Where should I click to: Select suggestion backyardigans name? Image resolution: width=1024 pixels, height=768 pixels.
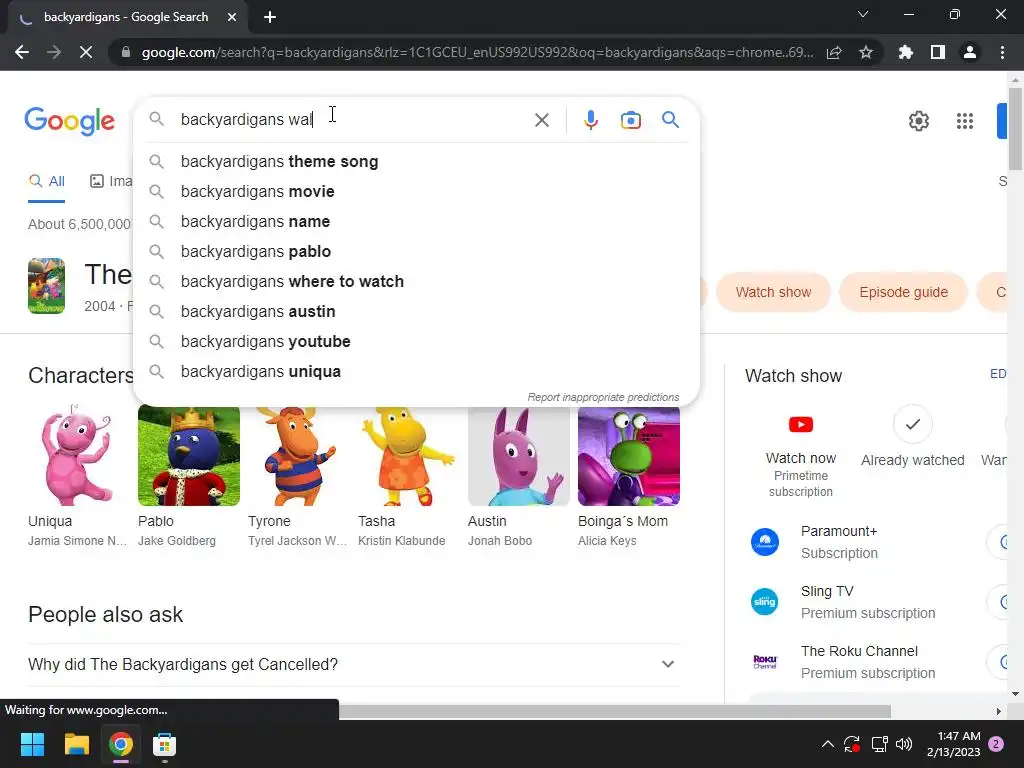[x=416, y=221]
